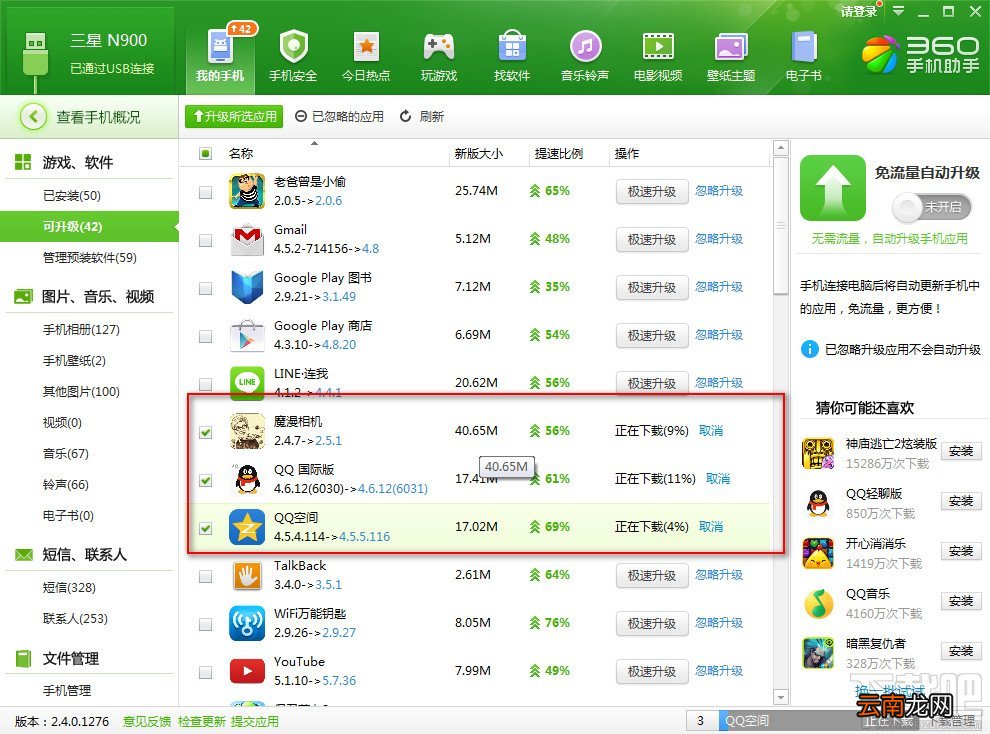Click the 老爸曾是小偷 app icon
The height and width of the screenshot is (734, 990).
248,191
